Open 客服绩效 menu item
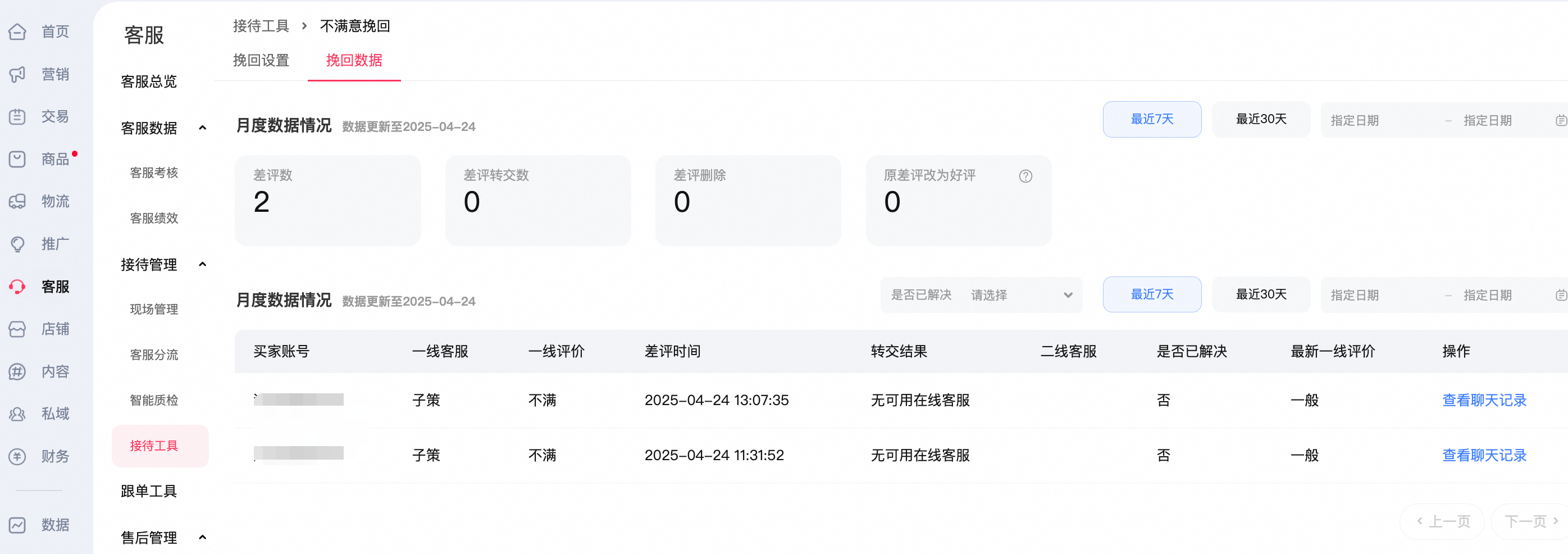This screenshot has height=554, width=1568. [154, 218]
